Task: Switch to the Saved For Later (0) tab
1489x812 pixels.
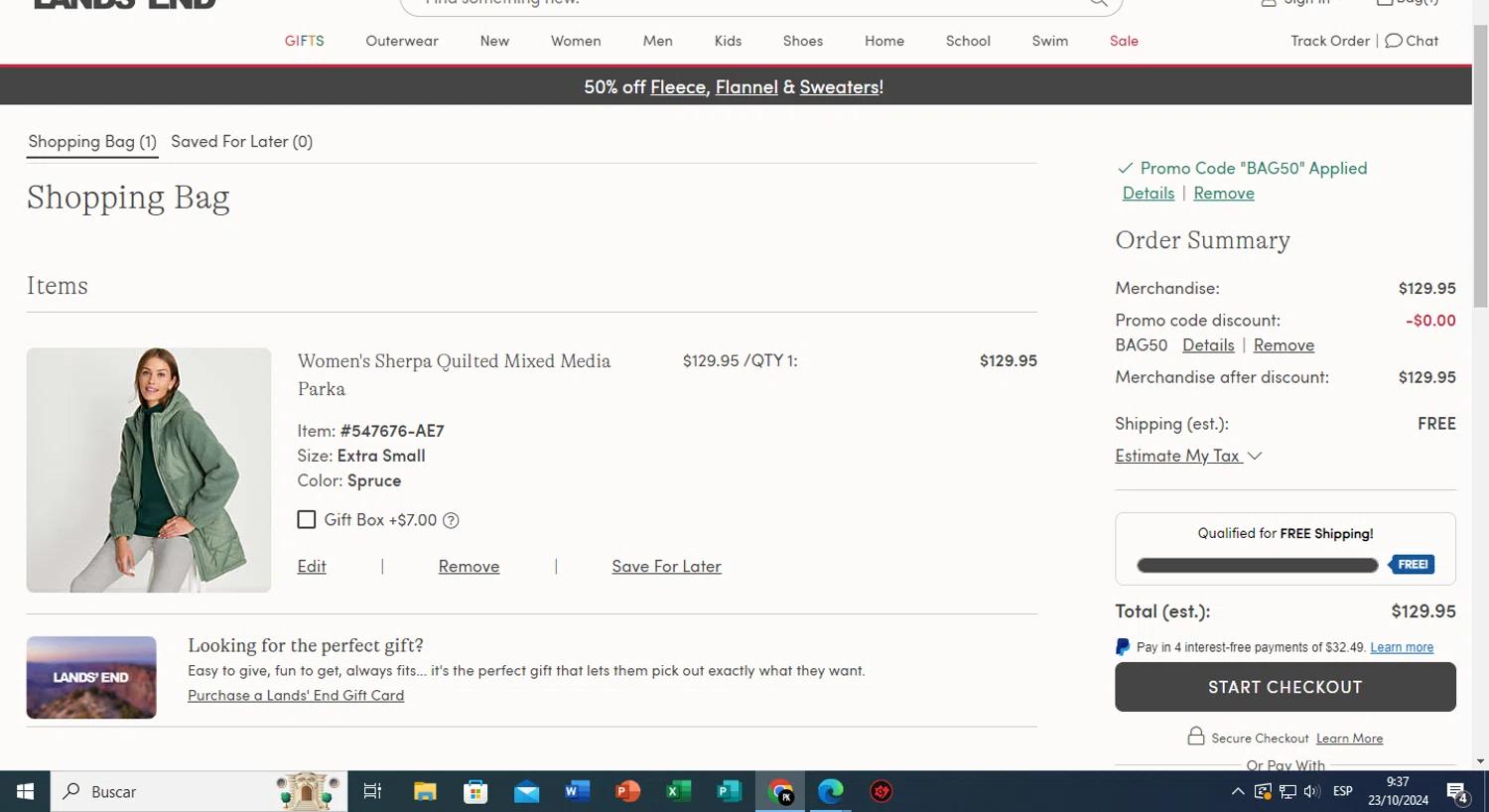Action: (x=241, y=141)
